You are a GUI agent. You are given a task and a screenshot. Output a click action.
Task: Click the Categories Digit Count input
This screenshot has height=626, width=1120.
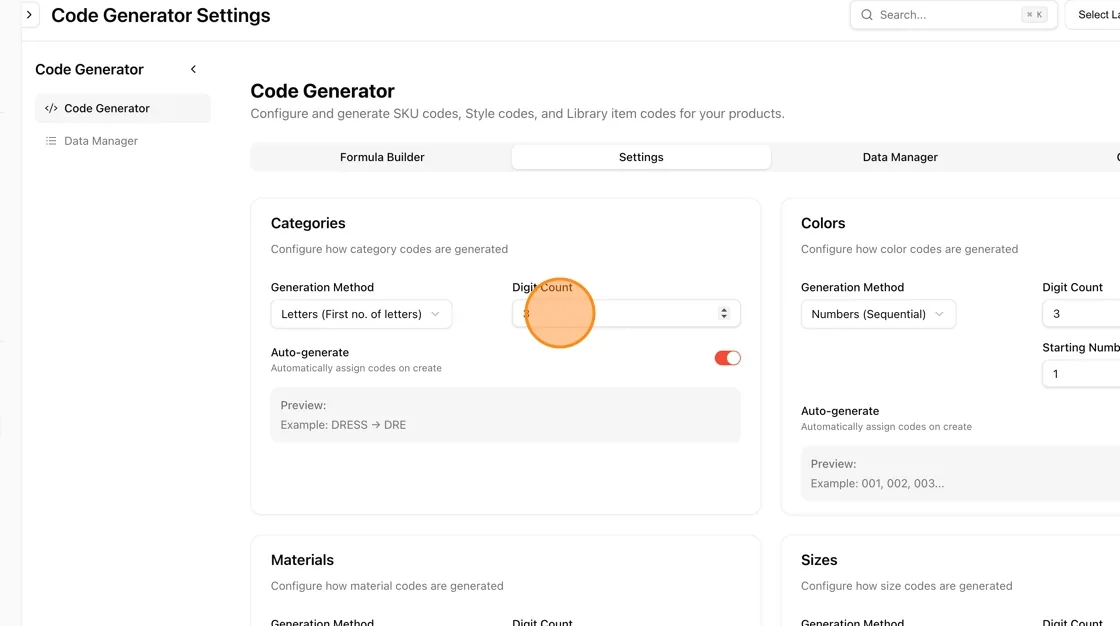[x=626, y=314]
